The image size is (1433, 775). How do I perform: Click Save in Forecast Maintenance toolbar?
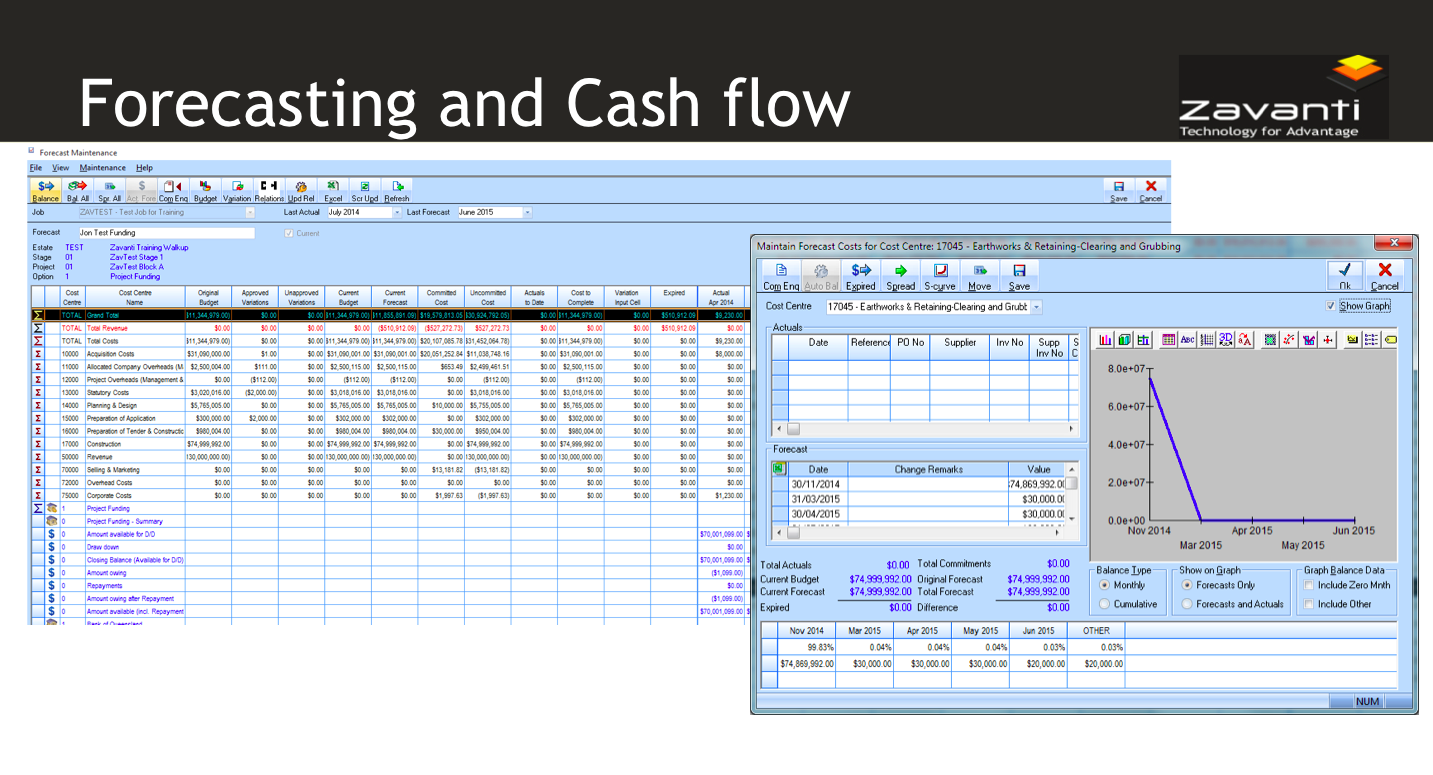click(1119, 191)
